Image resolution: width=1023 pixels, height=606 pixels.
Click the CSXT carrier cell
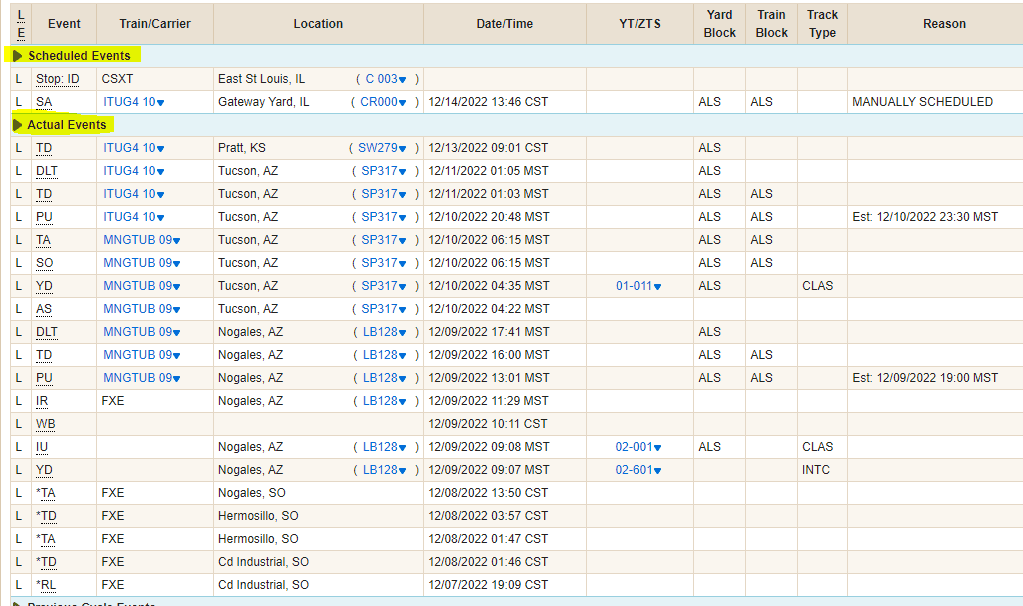coord(117,79)
